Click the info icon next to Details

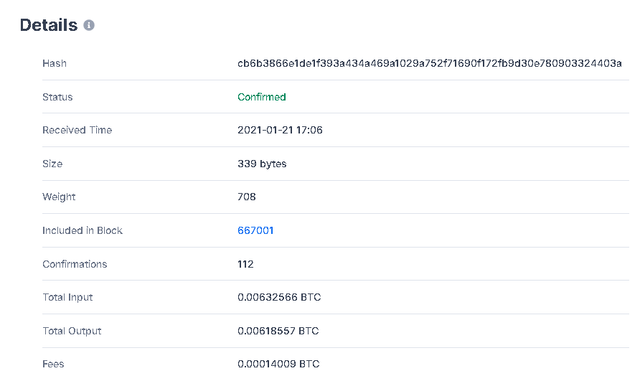click(x=89, y=25)
